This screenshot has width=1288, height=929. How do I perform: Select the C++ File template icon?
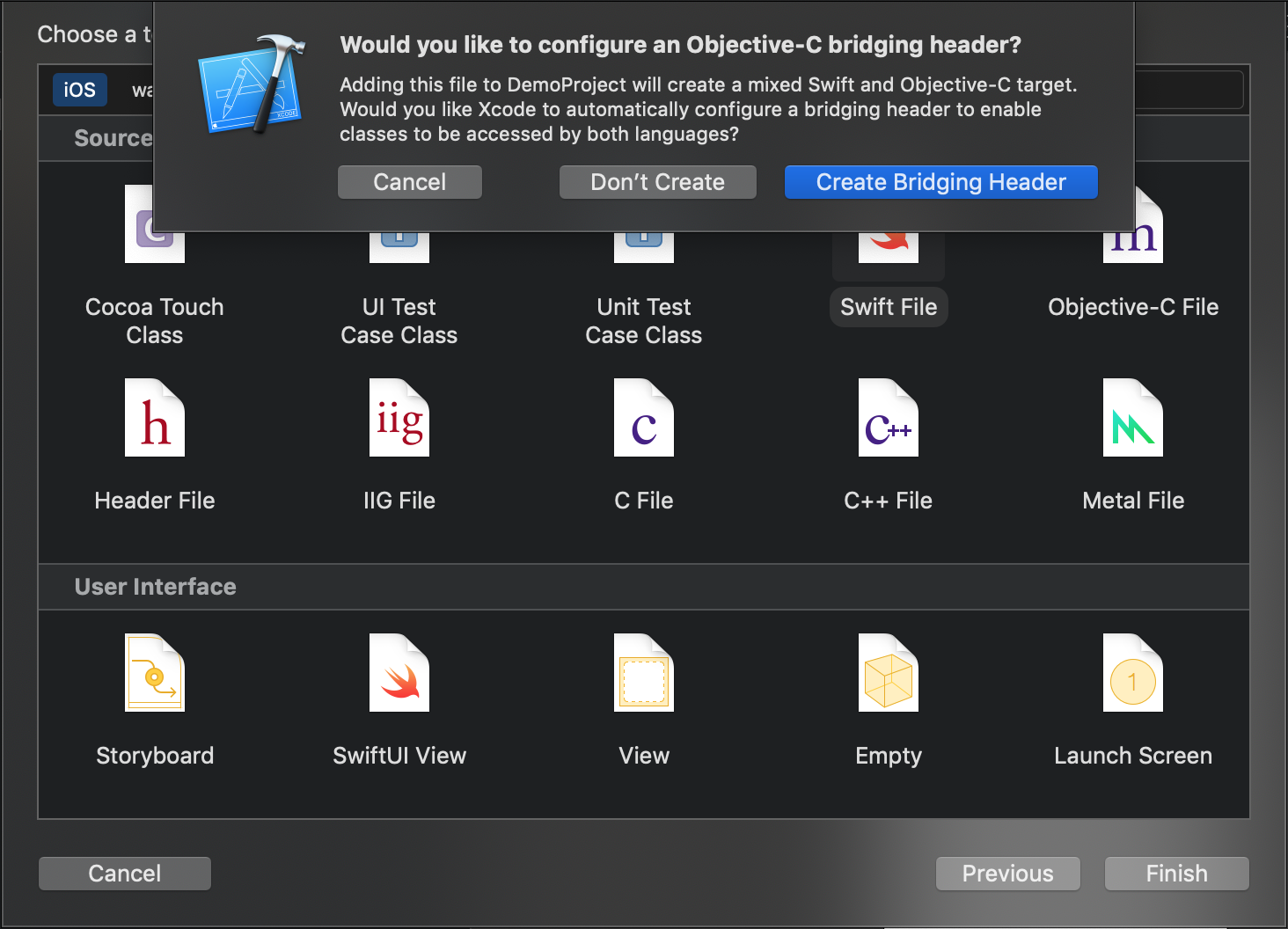[x=889, y=418]
